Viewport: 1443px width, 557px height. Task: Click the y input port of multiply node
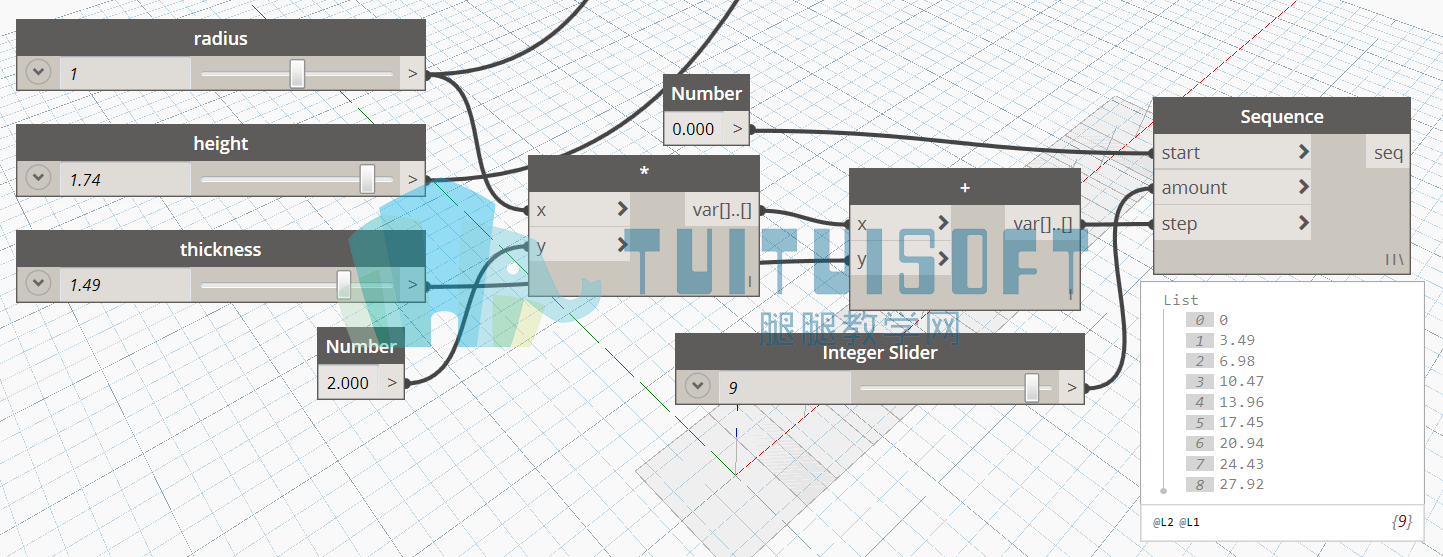(x=580, y=246)
